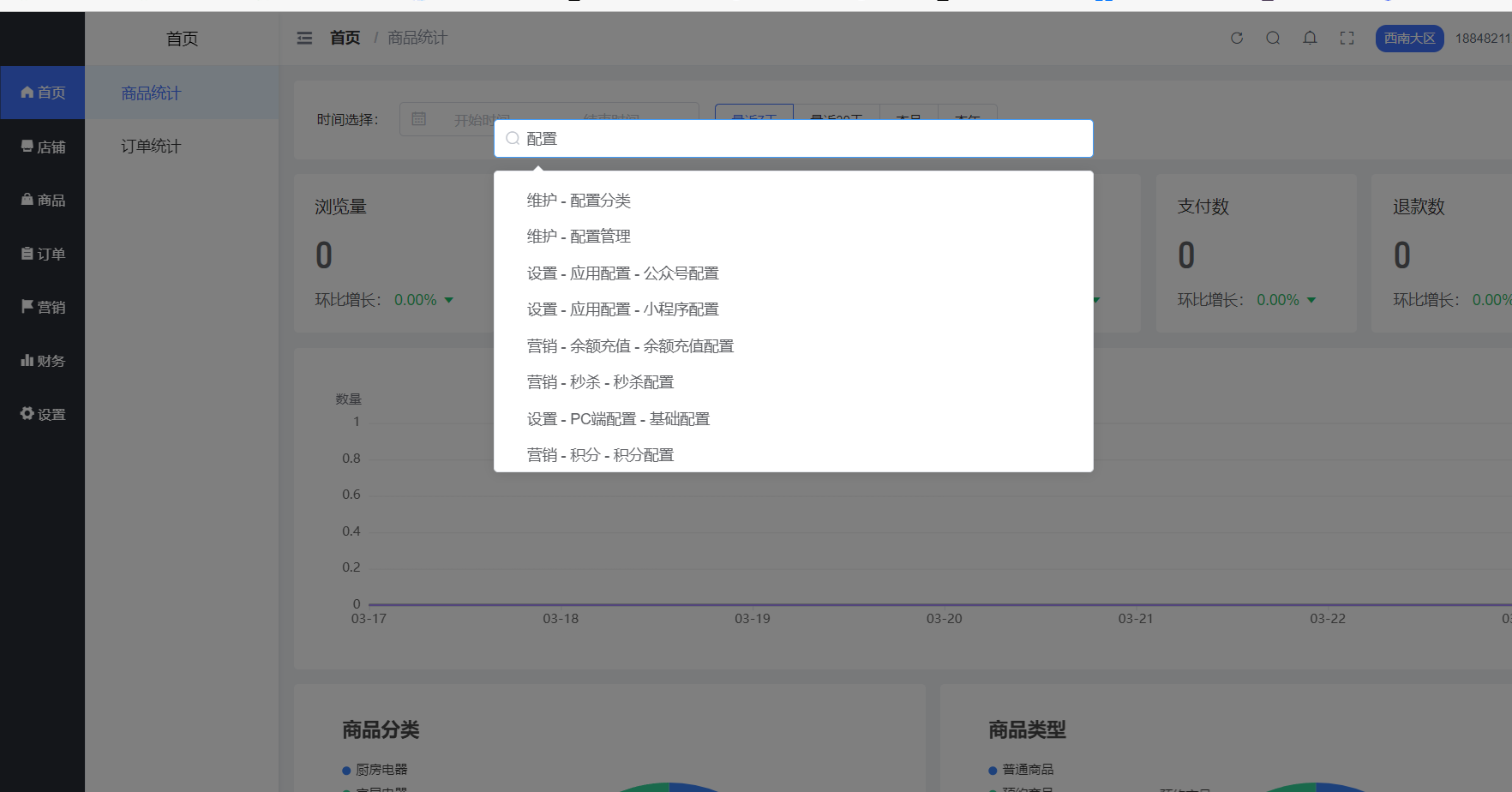The width and height of the screenshot is (1512, 792).
Task: Toggle 厨房电器 legend in 商品分类 chart
Action: pyautogui.click(x=375, y=770)
